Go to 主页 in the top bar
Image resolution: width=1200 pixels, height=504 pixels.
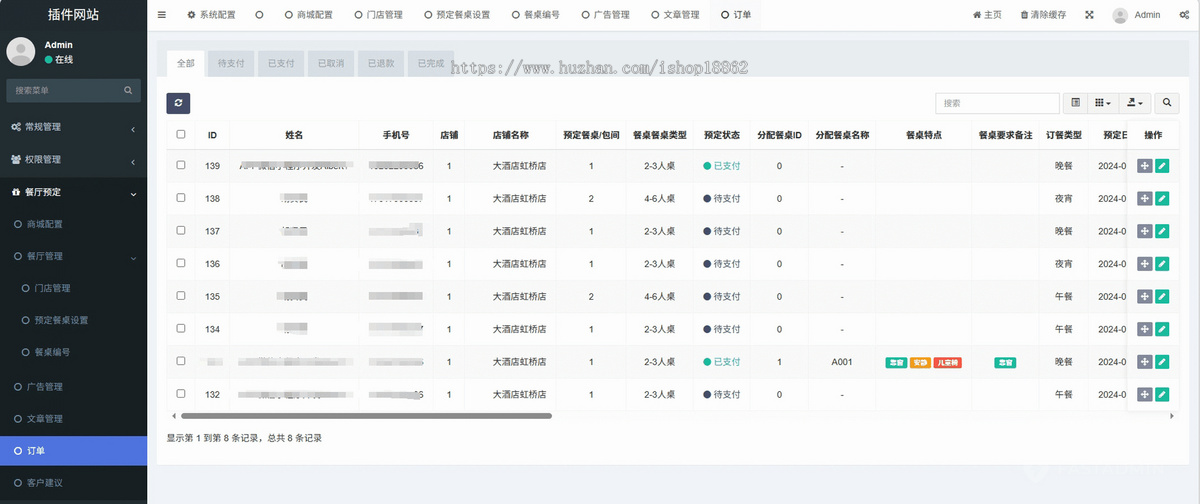(987, 15)
